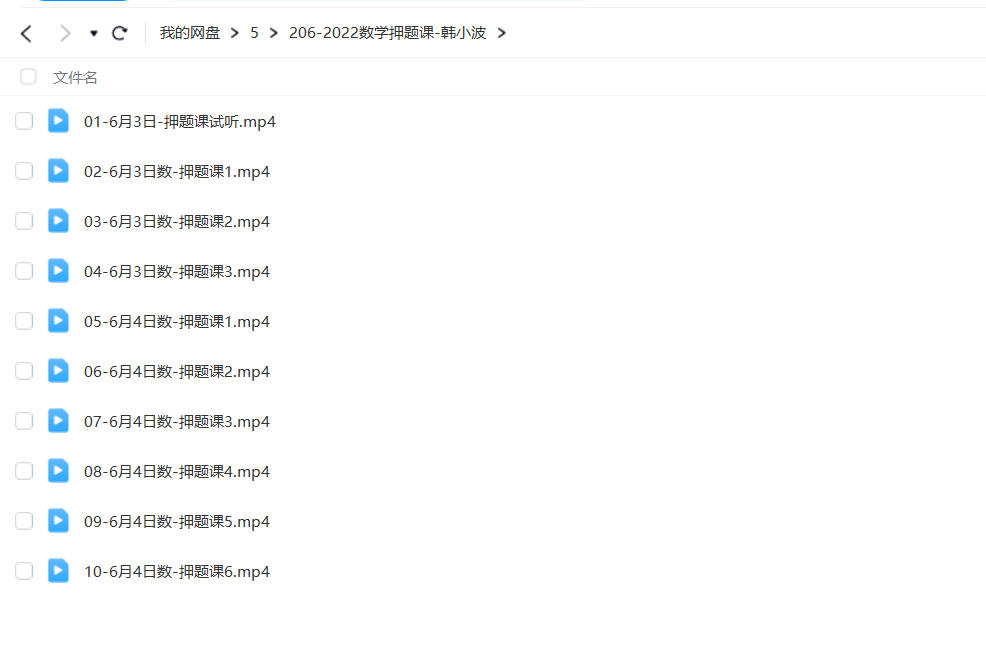Viewport: 986px width, 662px height.
Task: Open file 04-6月3日数-押题课3.mp4
Action: click(x=177, y=272)
